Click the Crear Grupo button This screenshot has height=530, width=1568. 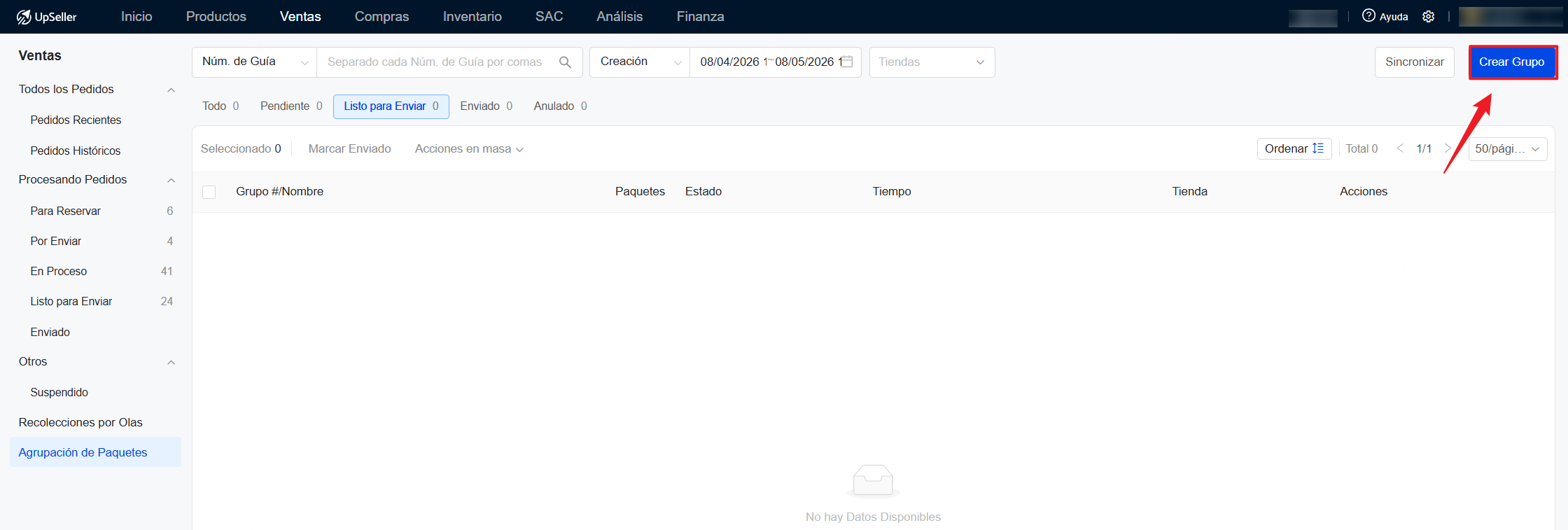pos(1512,62)
